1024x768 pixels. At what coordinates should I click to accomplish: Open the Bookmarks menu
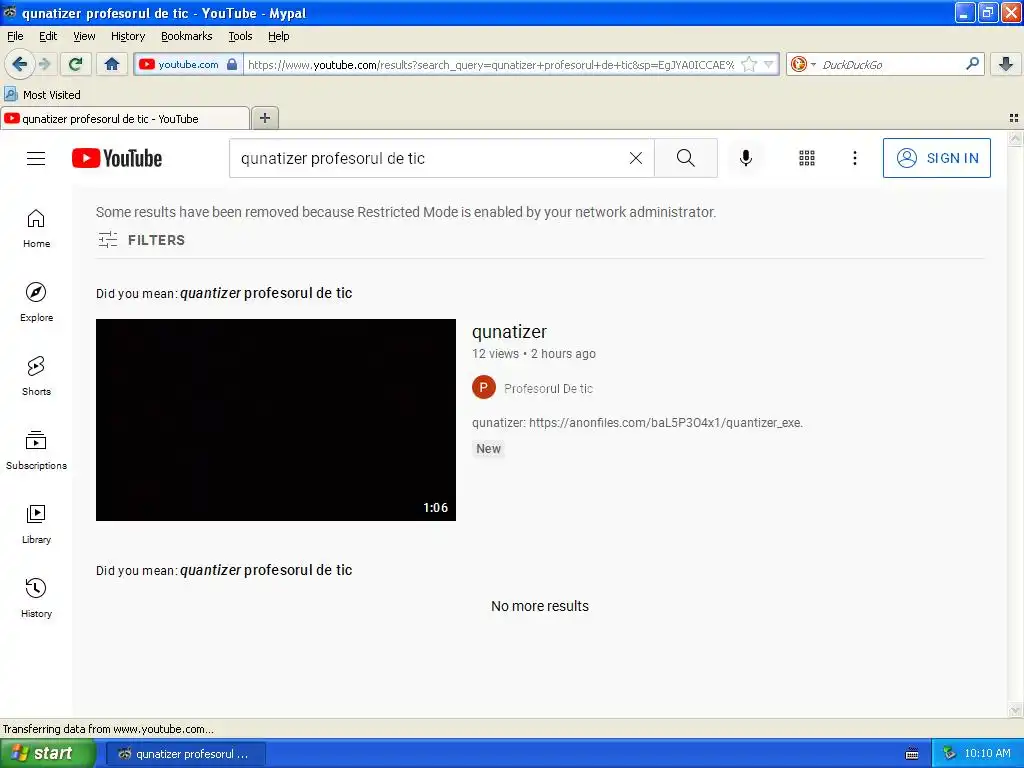(x=186, y=36)
